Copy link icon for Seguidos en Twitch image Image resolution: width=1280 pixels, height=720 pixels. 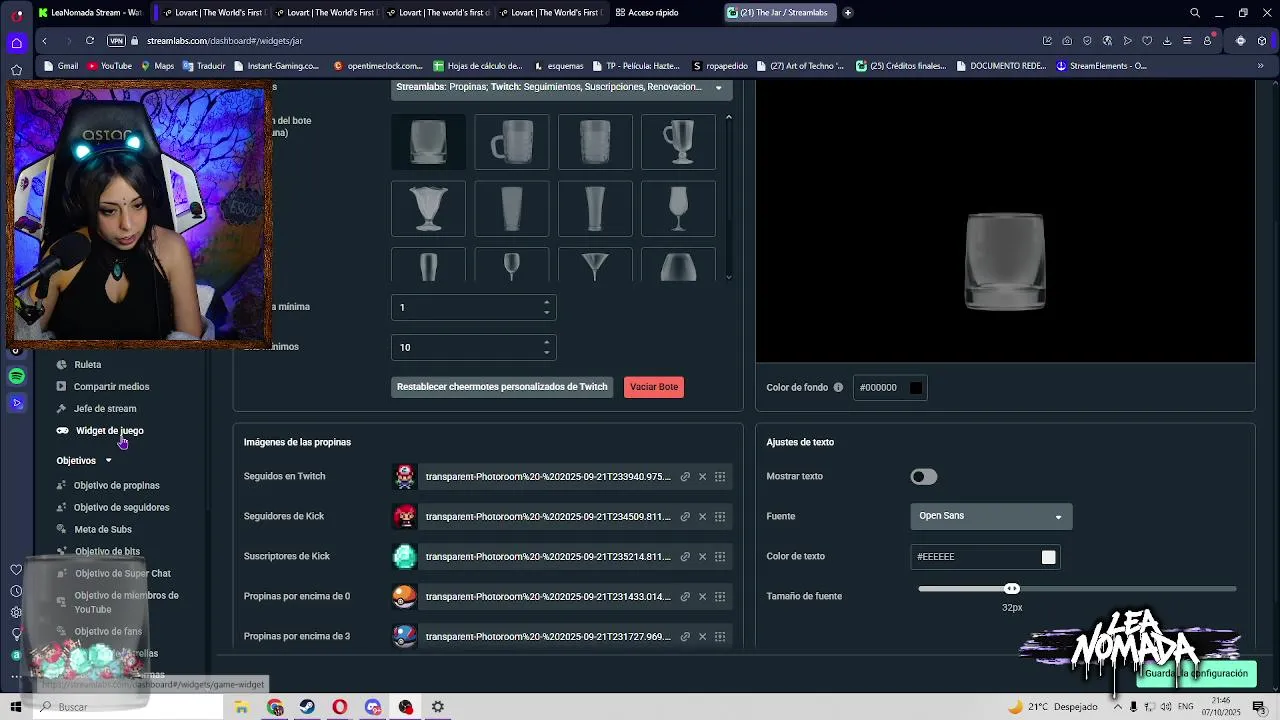point(685,477)
